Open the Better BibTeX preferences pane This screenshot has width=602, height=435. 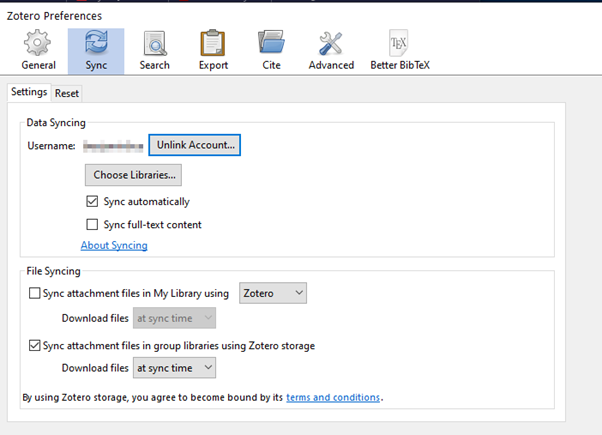(x=400, y=50)
